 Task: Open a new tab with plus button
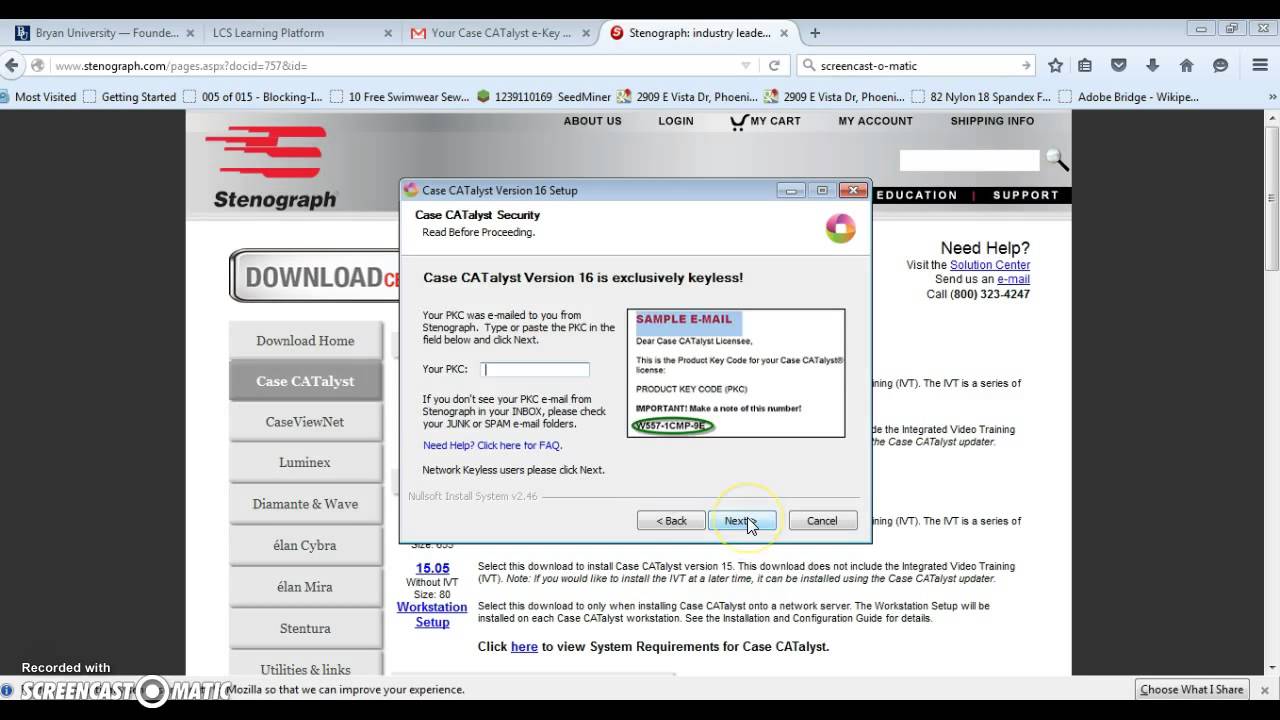pos(815,33)
